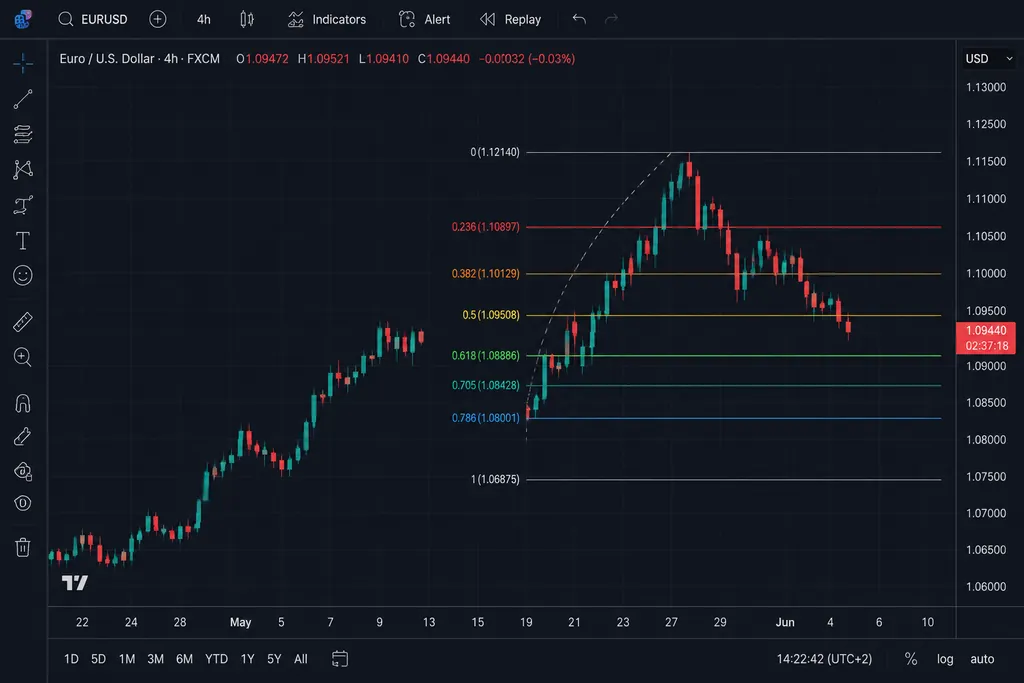1024x683 pixels.
Task: Select the Fibonacci retracement tools
Action: pyautogui.click(x=23, y=135)
